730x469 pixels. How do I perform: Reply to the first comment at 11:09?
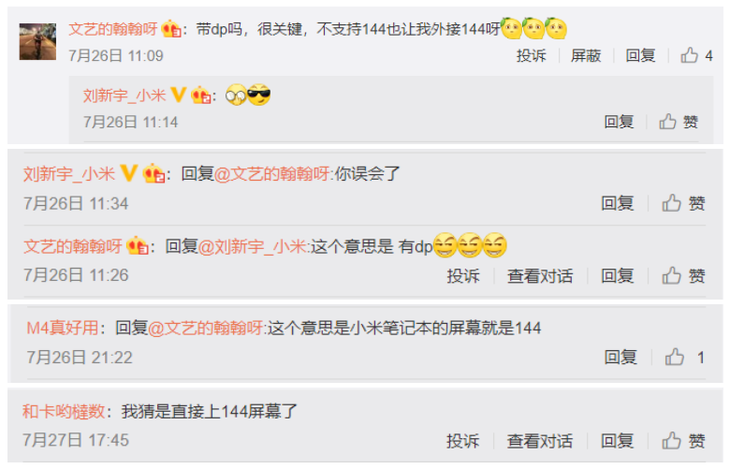(x=640, y=56)
